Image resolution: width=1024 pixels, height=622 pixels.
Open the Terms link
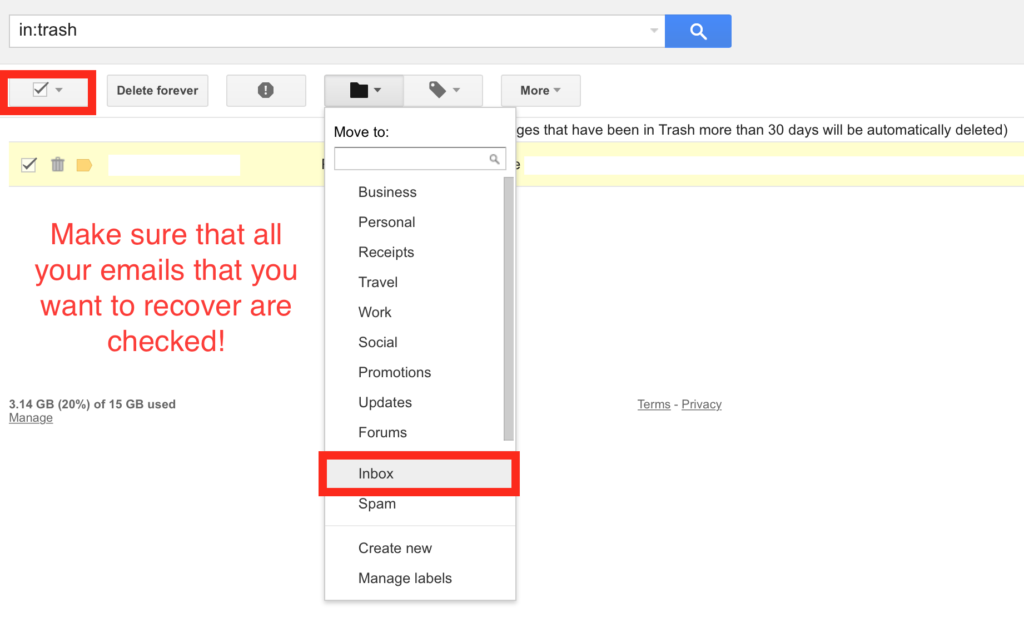click(x=654, y=404)
